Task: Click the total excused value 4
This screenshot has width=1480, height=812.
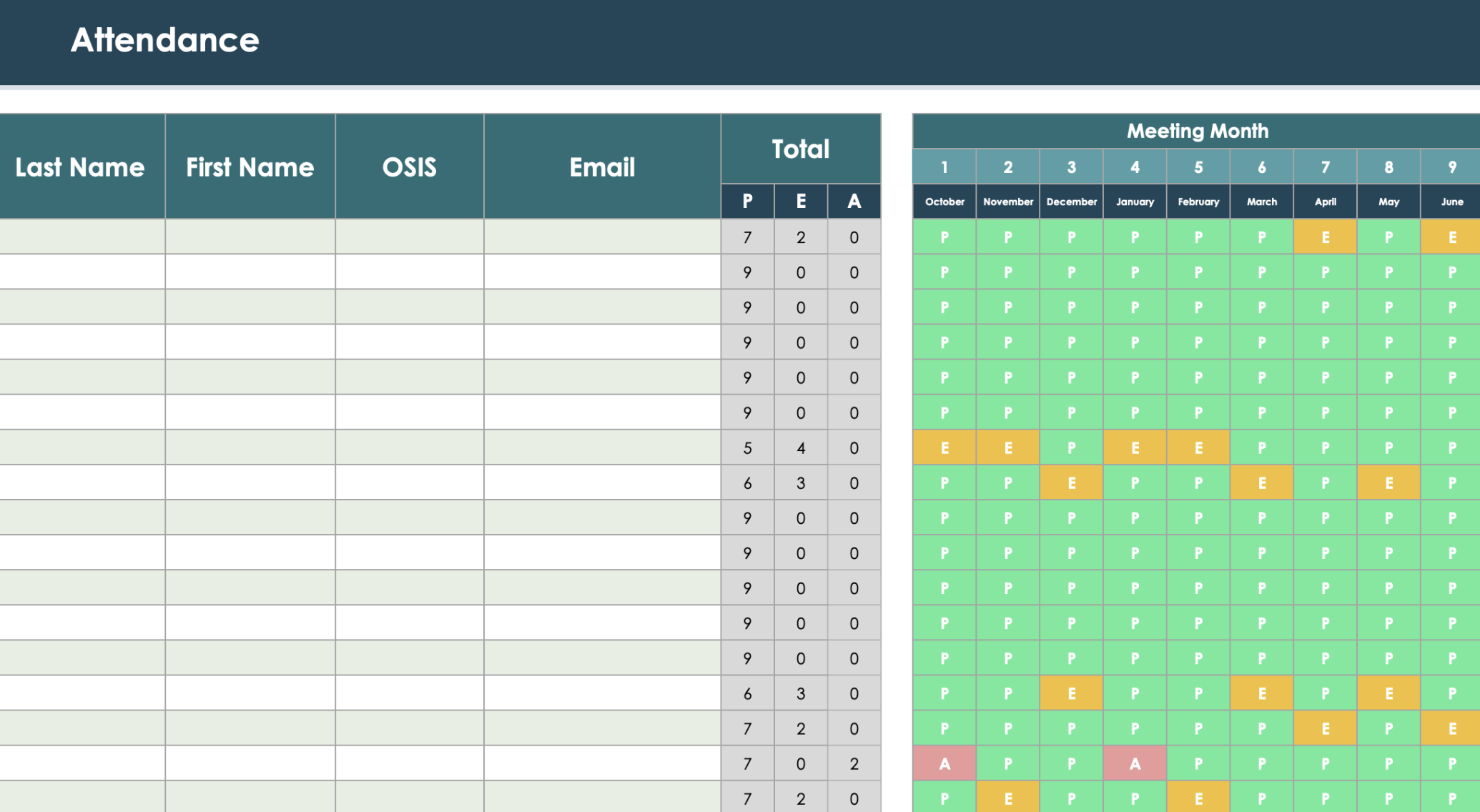Action: (x=801, y=448)
